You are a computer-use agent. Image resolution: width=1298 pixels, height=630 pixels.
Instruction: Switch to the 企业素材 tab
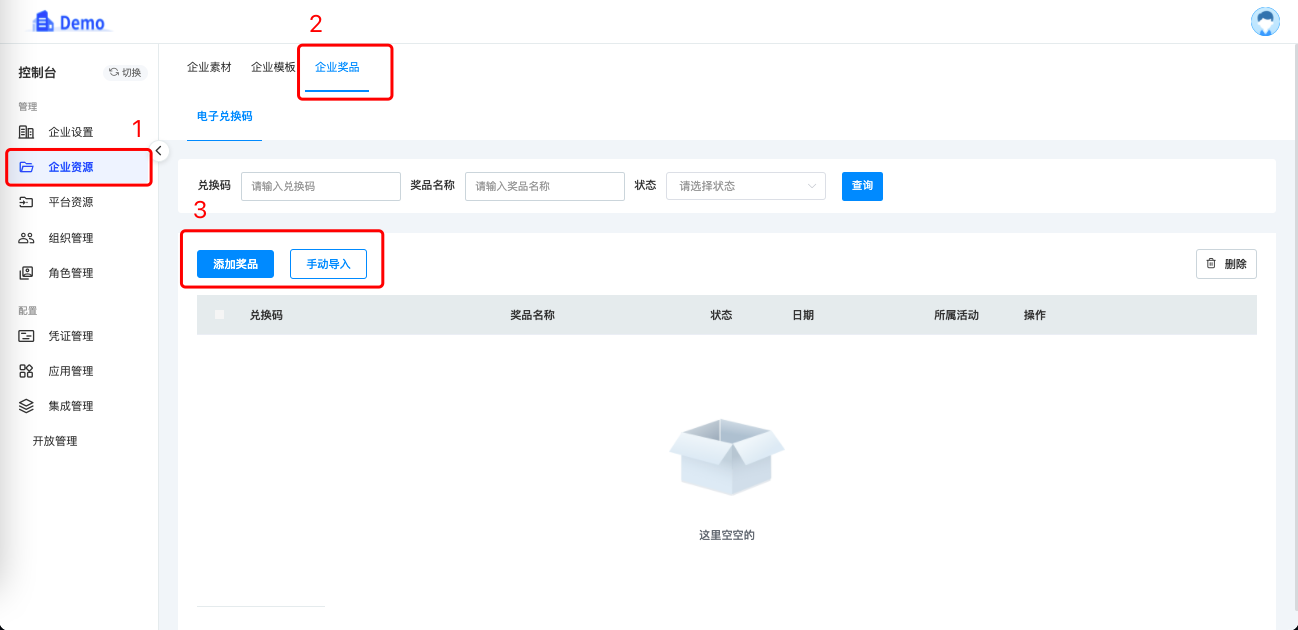click(x=209, y=67)
